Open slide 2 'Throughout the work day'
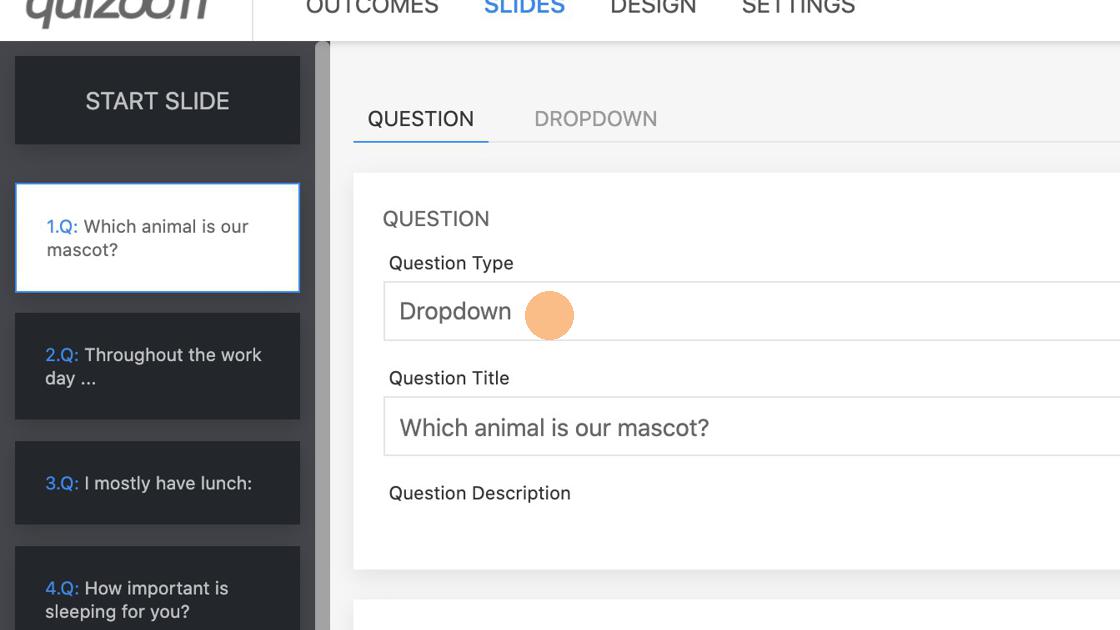 pos(157,366)
